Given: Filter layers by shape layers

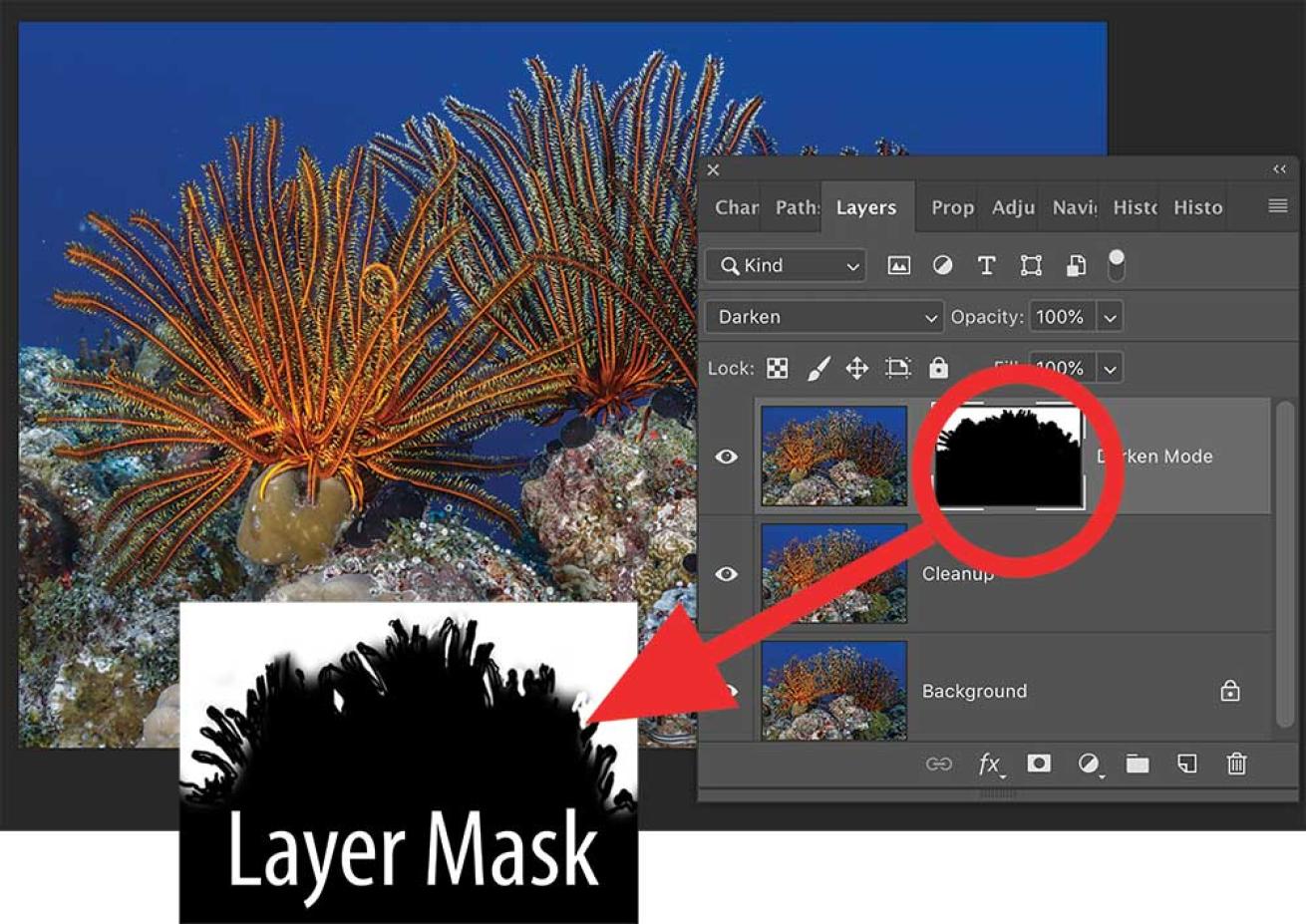Looking at the screenshot, I should (x=1031, y=265).
